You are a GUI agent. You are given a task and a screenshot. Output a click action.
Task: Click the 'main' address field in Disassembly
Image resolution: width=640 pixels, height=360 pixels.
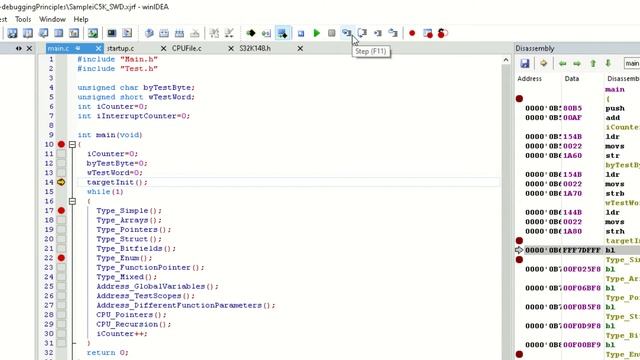click(x=632, y=63)
